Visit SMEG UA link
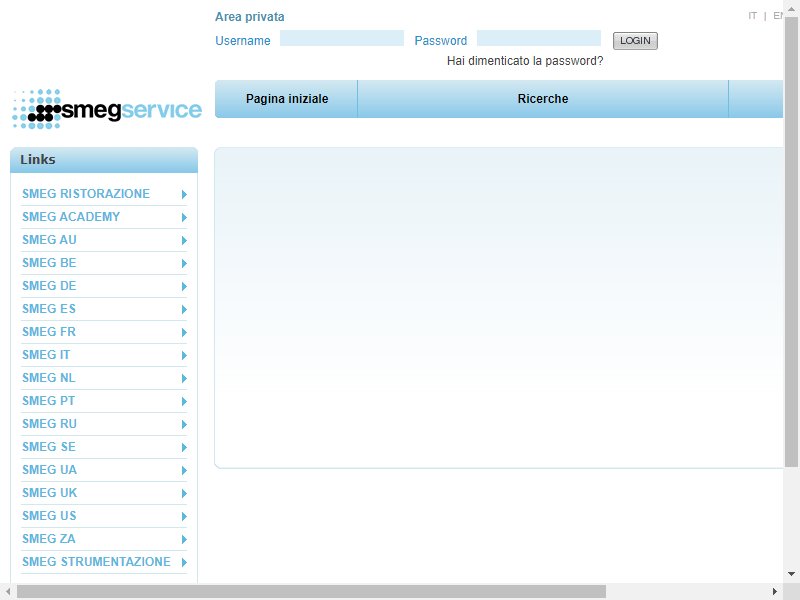This screenshot has width=800, height=600. (49, 469)
